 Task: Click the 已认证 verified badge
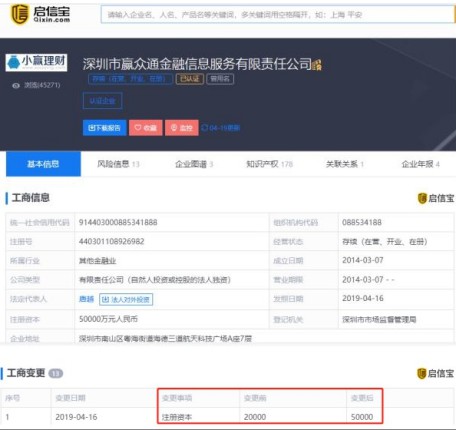click(x=190, y=79)
